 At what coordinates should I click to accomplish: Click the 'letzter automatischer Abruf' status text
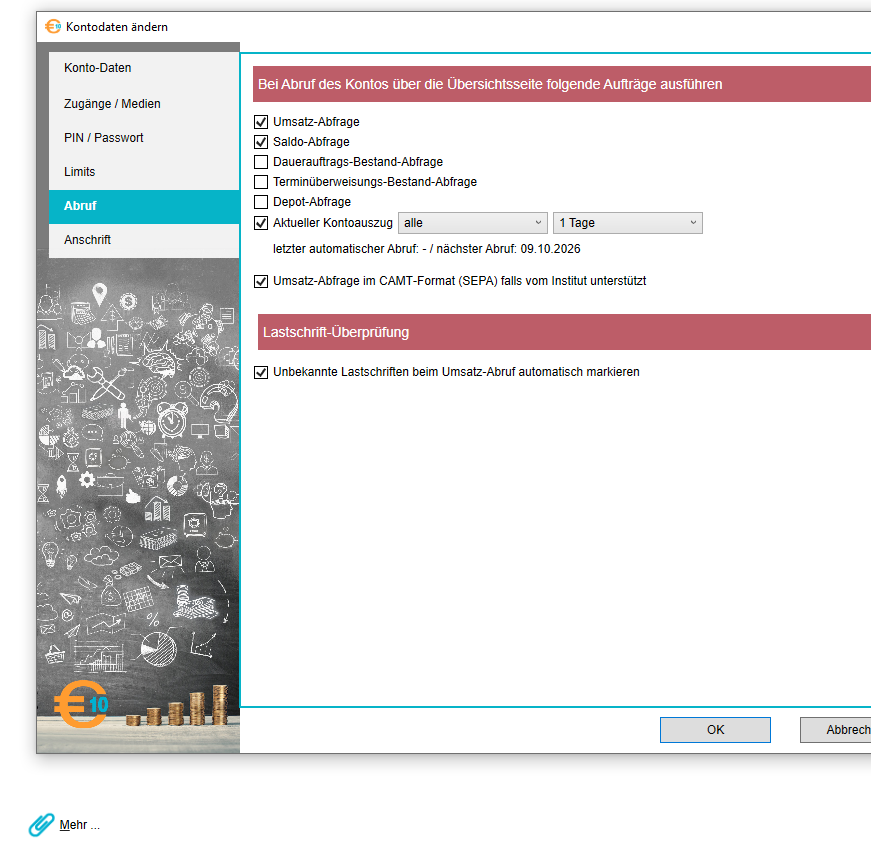pyautogui.click(x=427, y=249)
